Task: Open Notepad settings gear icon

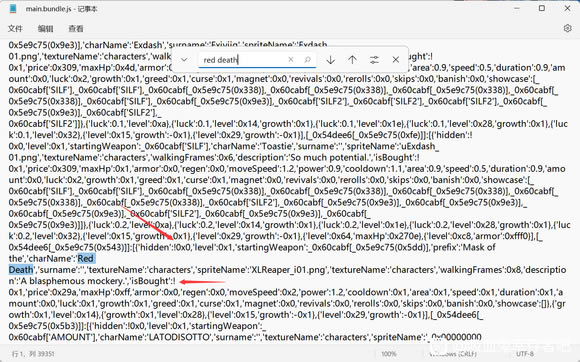Action: pyautogui.click(x=567, y=28)
